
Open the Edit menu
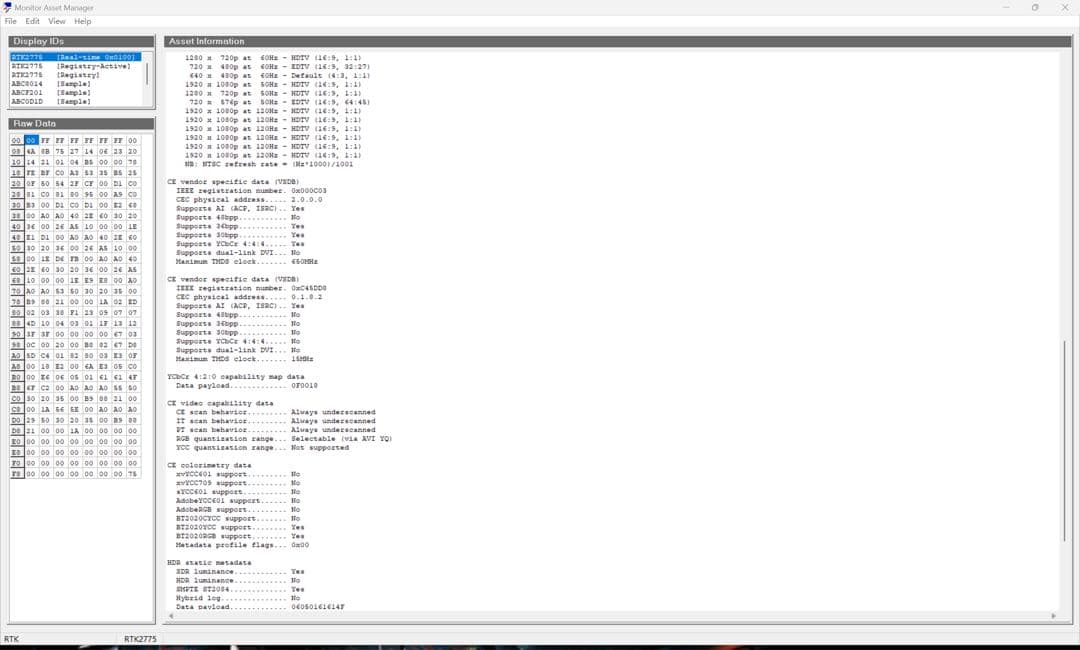[x=33, y=21]
